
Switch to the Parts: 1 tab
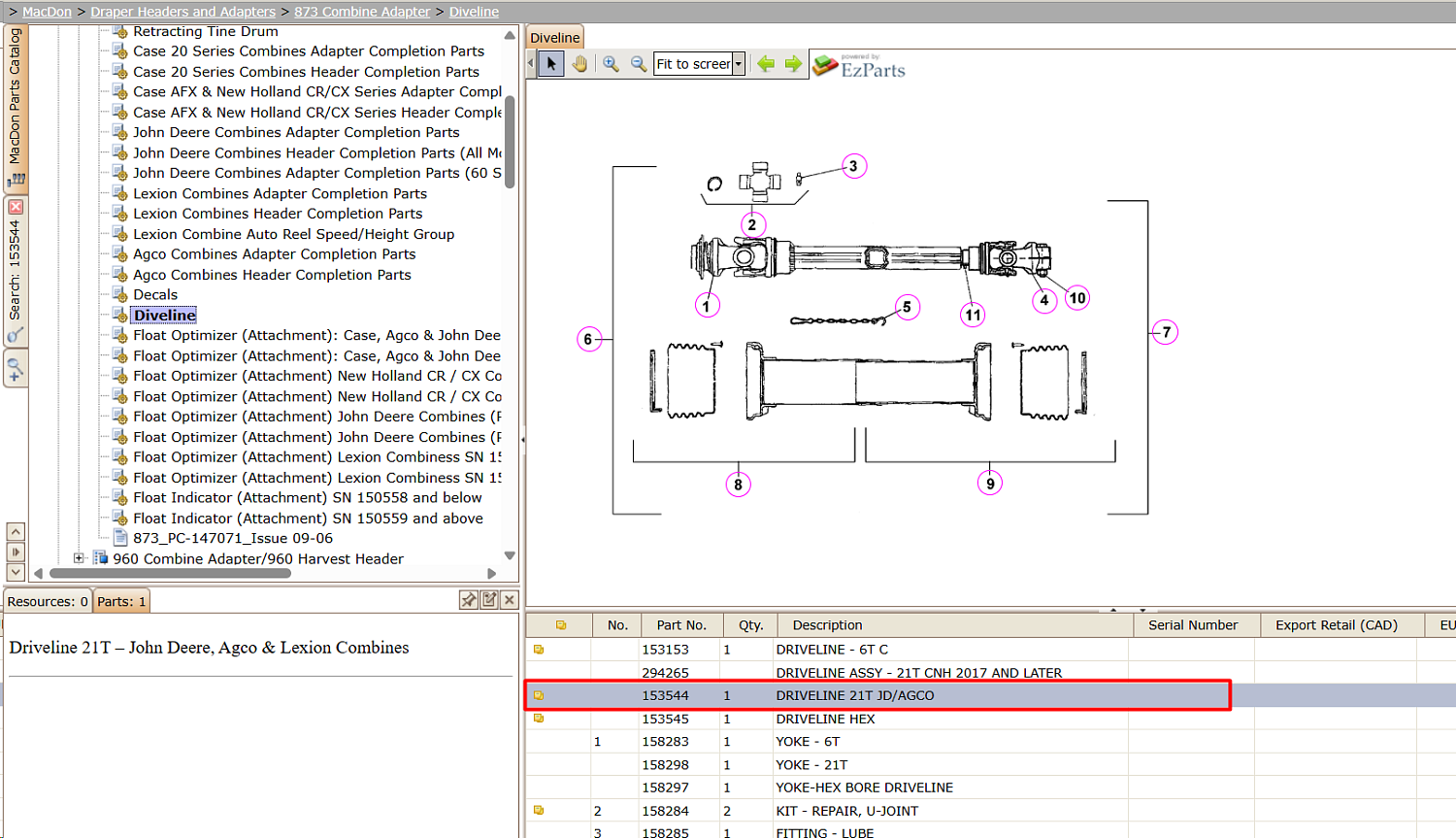121,601
